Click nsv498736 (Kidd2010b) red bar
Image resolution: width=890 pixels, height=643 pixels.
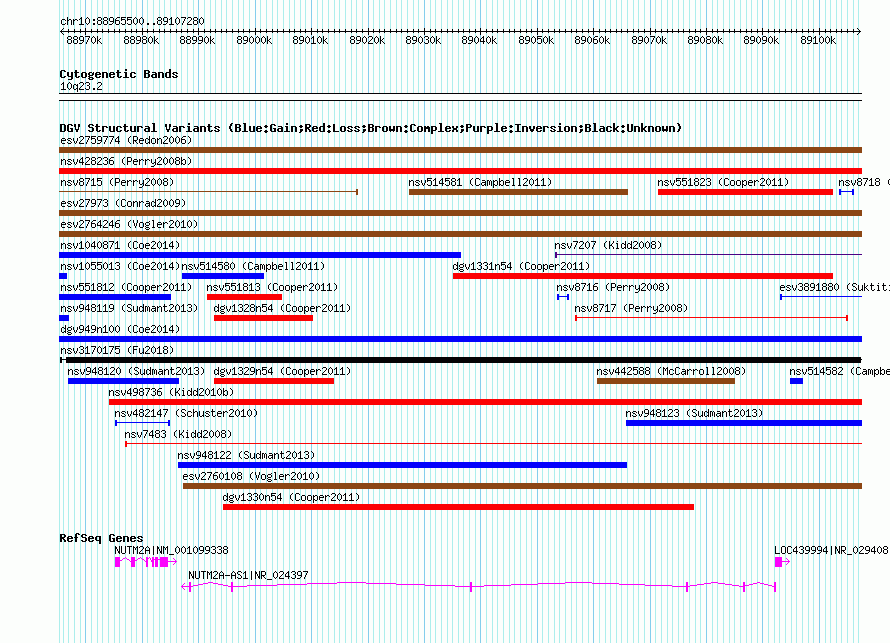[485, 402]
